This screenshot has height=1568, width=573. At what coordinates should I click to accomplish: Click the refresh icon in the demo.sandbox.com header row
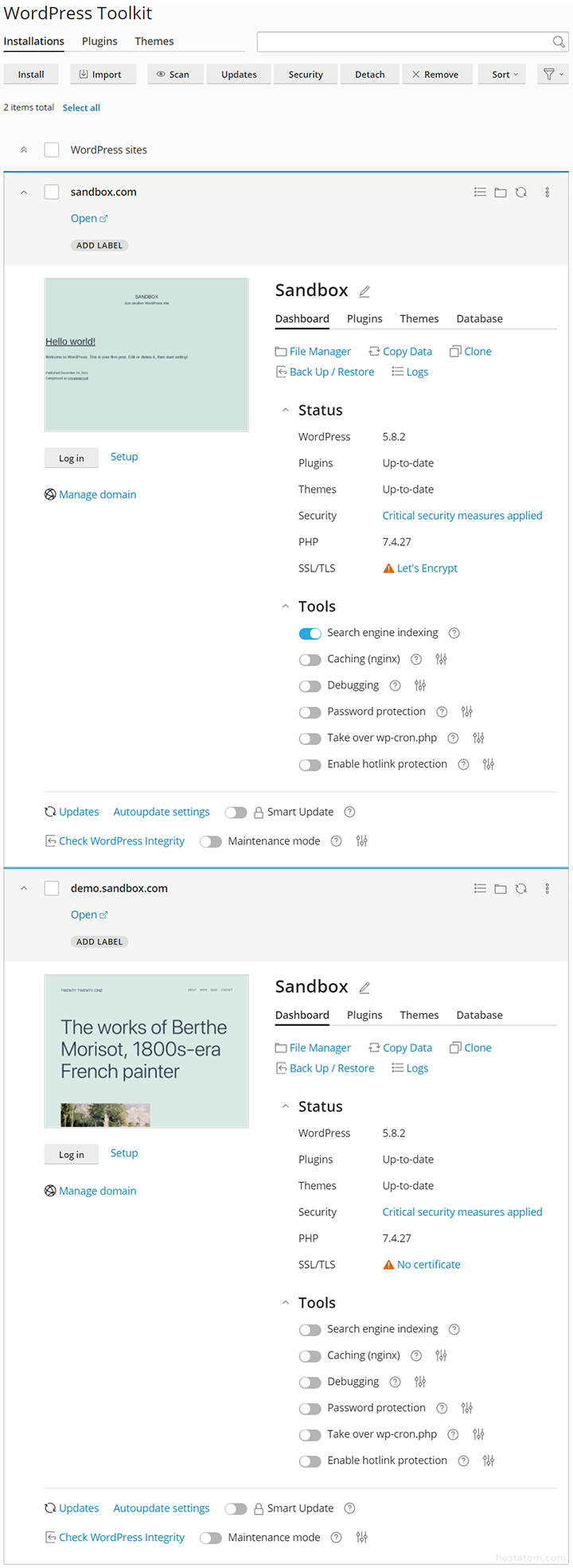click(x=521, y=889)
